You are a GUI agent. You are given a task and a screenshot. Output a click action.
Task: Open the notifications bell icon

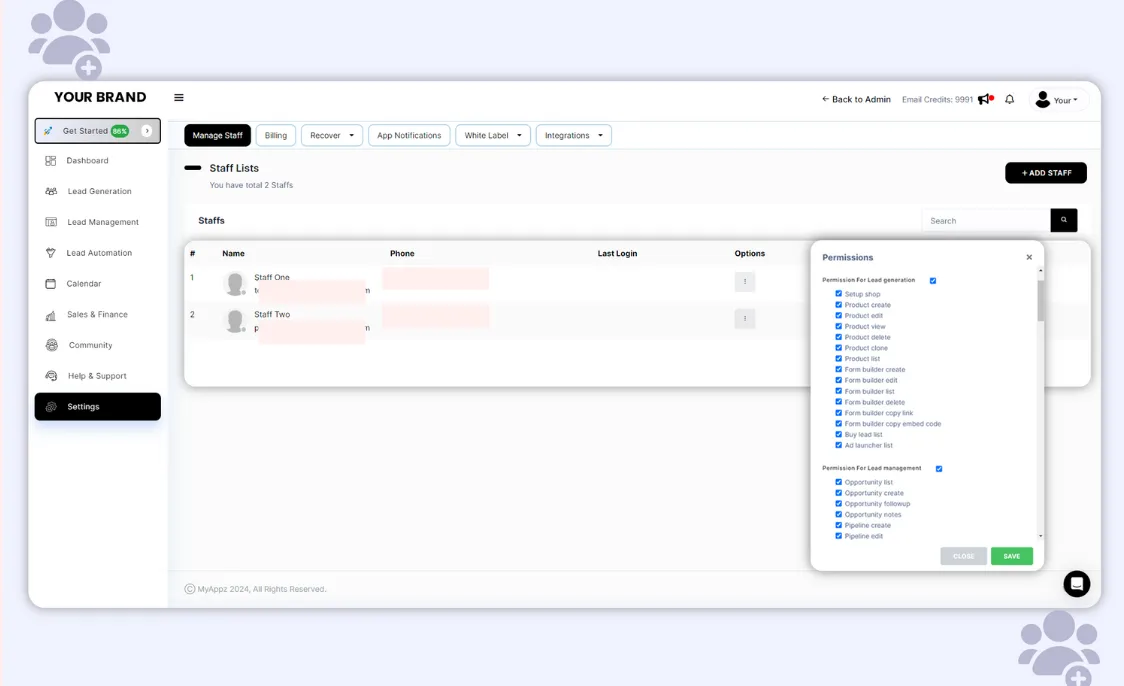(1009, 100)
